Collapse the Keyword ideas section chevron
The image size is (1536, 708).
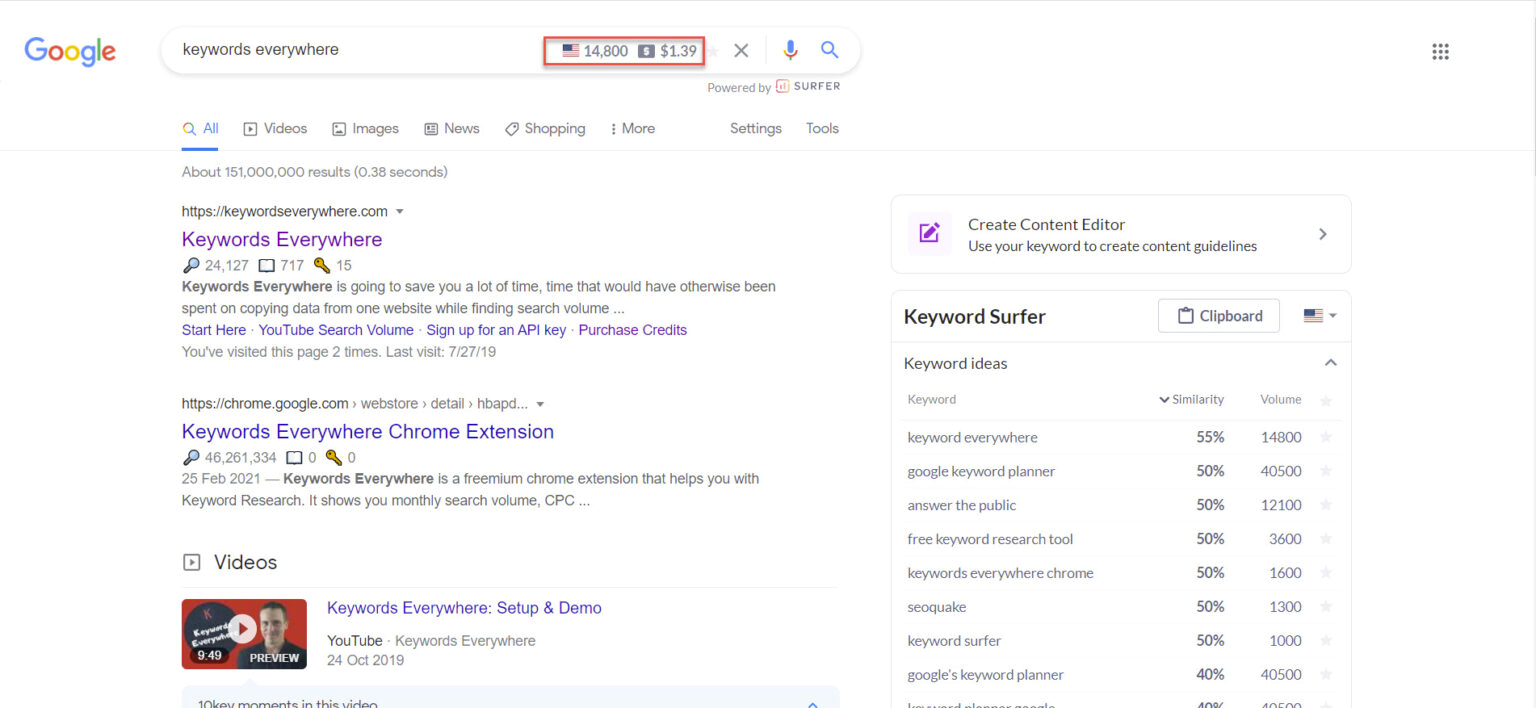[x=1330, y=362]
